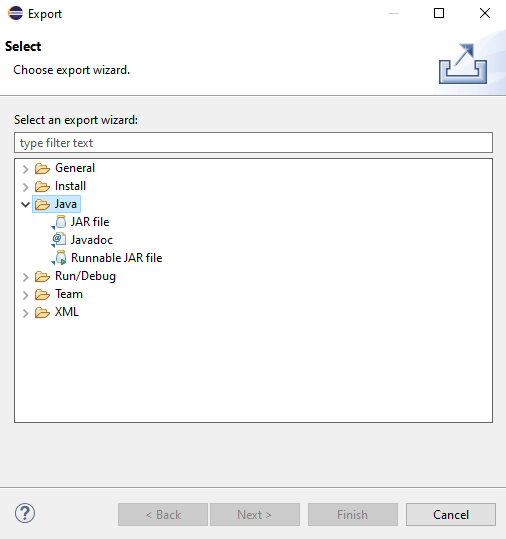The image size is (506, 539).
Task: Click the General folder icon
Action: (x=42, y=168)
